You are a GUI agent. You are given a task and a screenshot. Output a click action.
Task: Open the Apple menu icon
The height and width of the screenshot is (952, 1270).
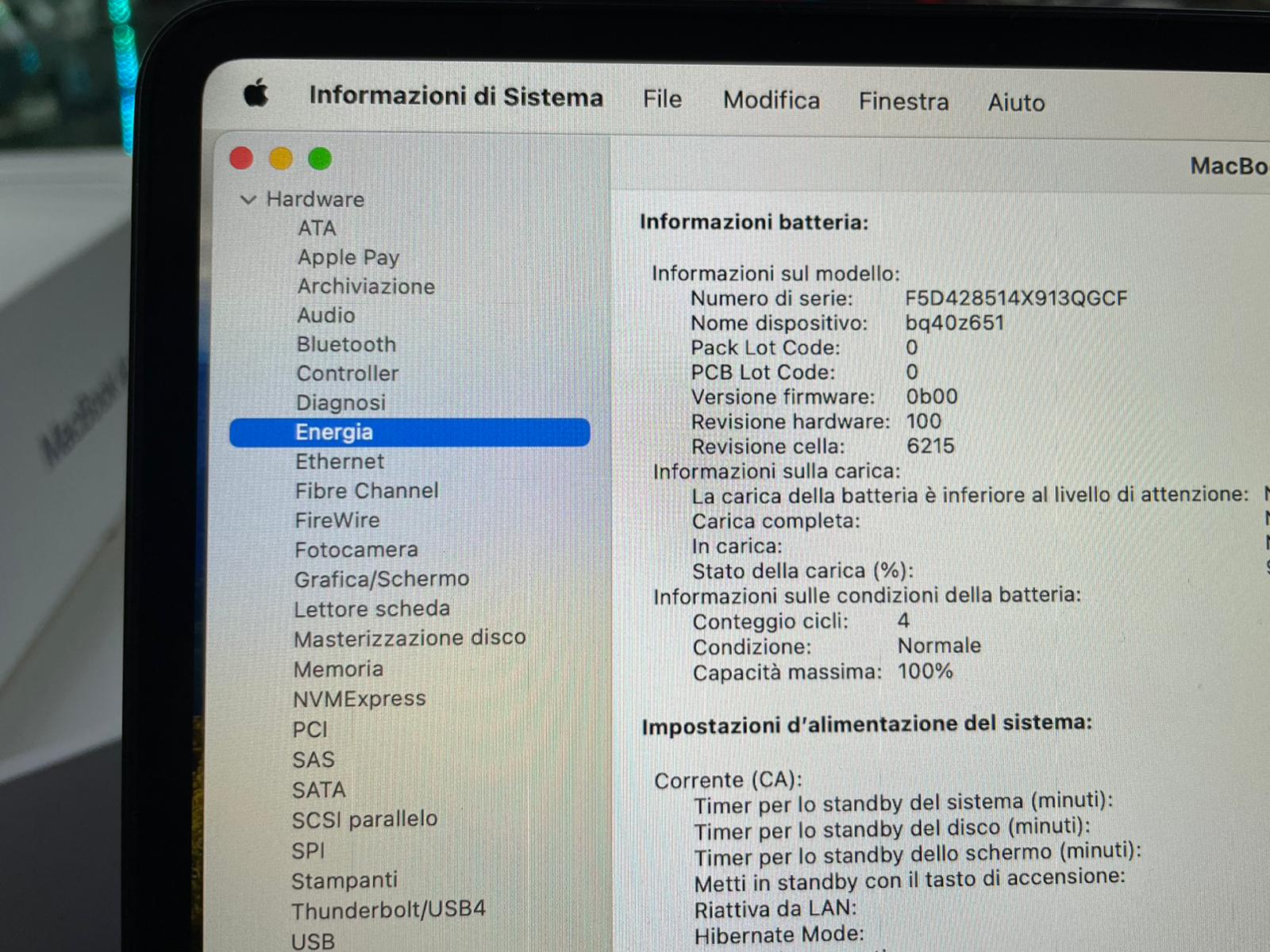(256, 94)
